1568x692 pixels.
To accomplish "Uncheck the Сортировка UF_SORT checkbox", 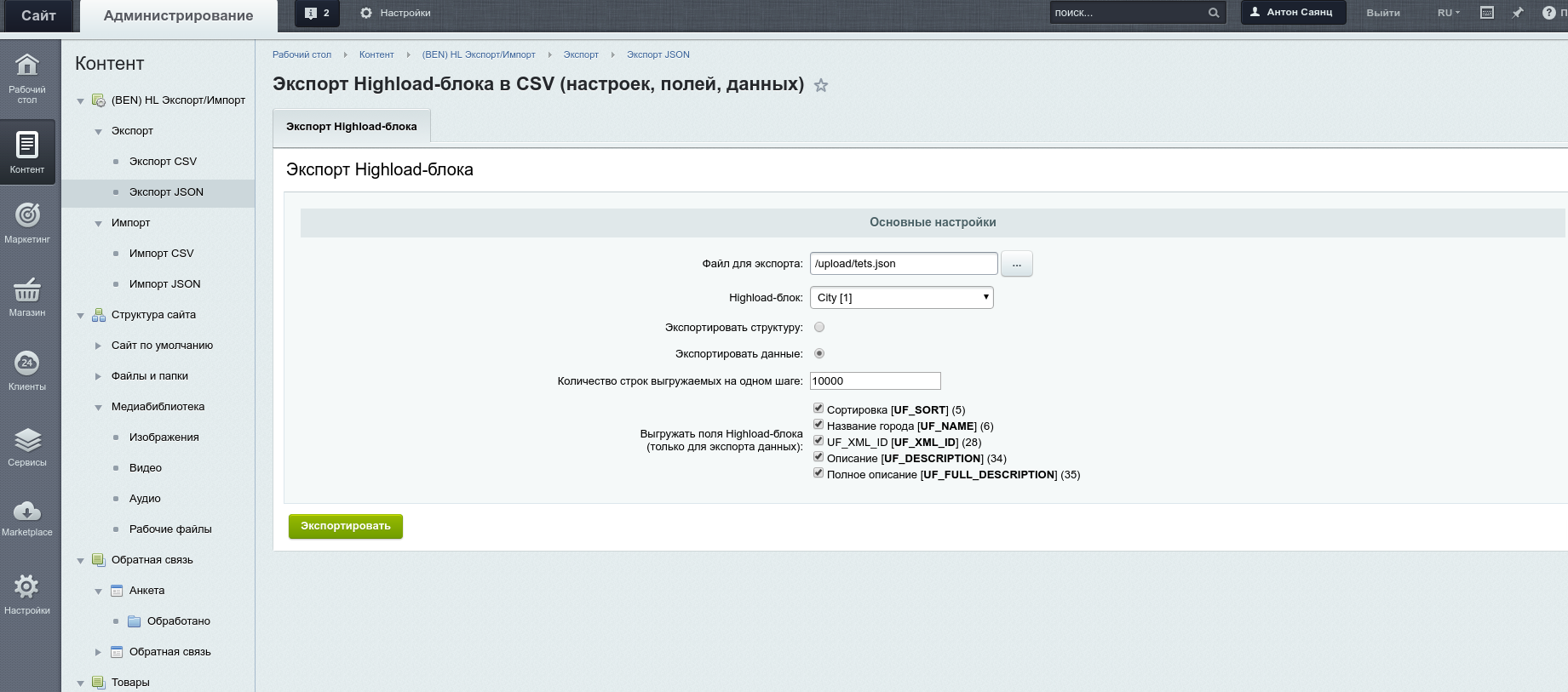I will click(818, 409).
